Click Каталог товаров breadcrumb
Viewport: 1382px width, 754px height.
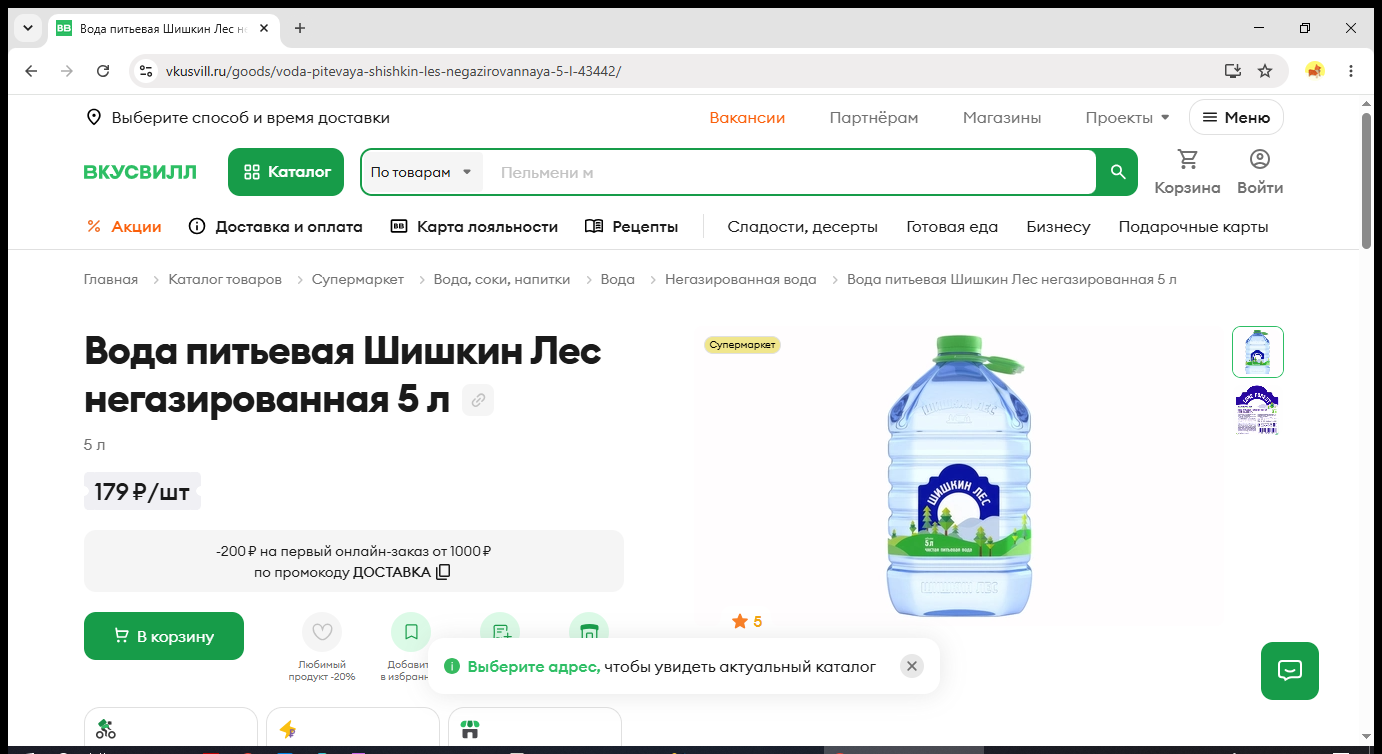[225, 279]
